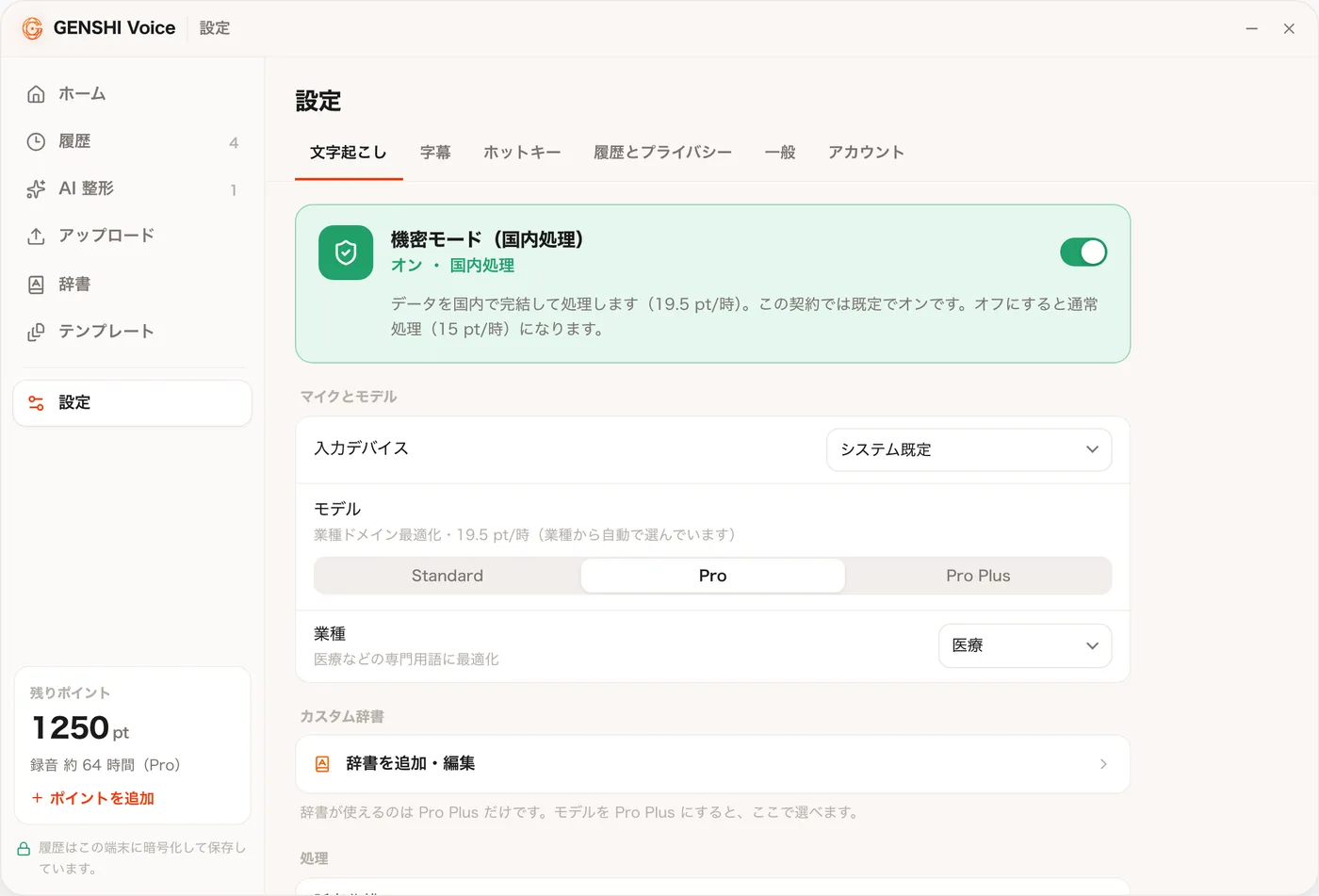Open the 業種 dropdown showing 医療
Image resolution: width=1319 pixels, height=896 pixels.
[x=1025, y=645]
